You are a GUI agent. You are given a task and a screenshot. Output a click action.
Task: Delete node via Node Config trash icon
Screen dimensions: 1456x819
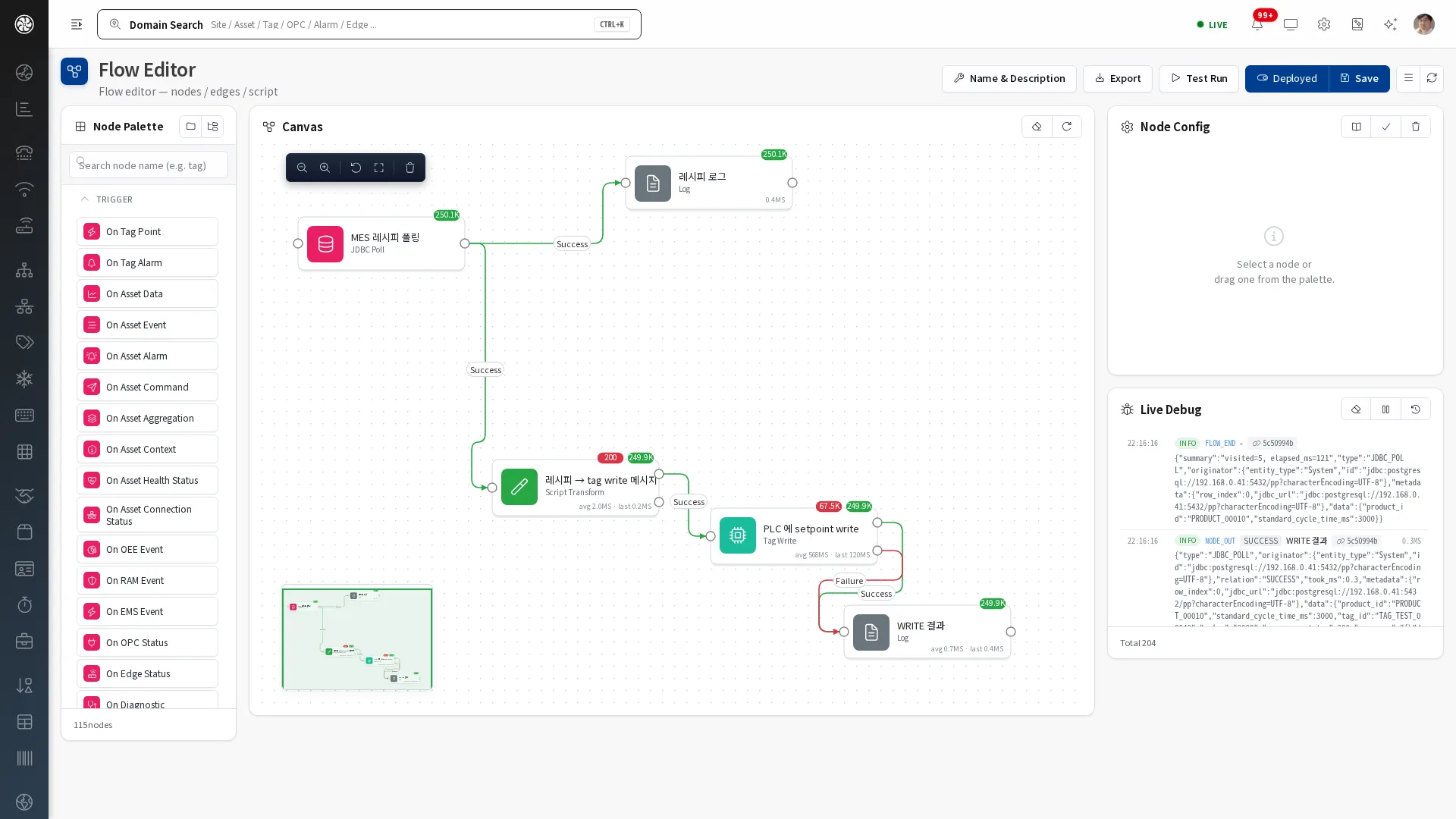[1416, 127]
